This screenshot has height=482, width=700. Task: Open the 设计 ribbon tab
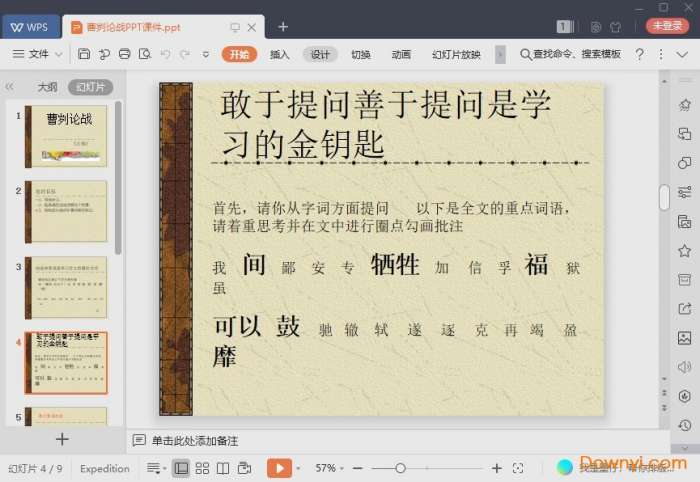click(x=320, y=54)
